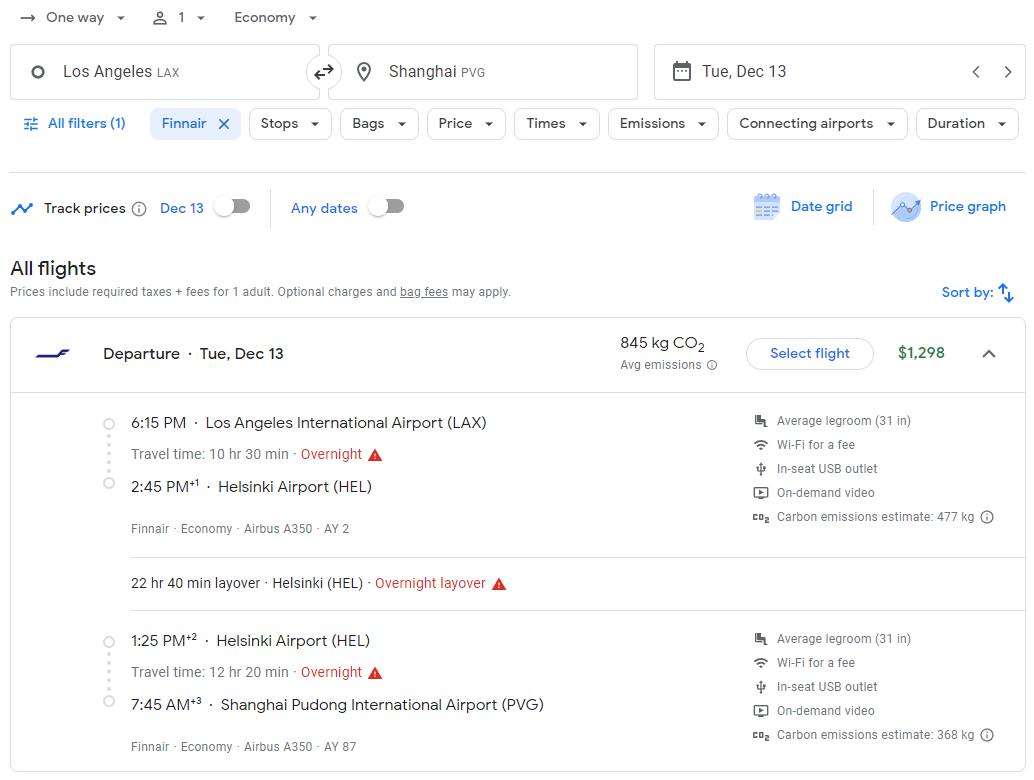Enable Any dates price tracking

click(x=386, y=207)
